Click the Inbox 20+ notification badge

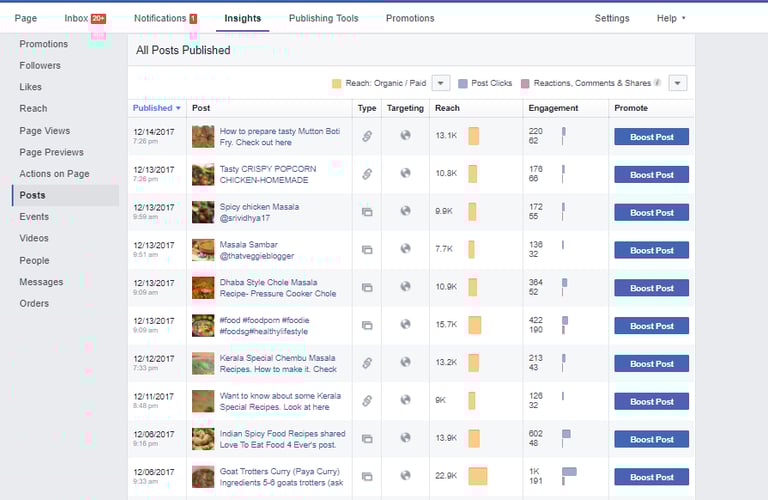click(98, 19)
